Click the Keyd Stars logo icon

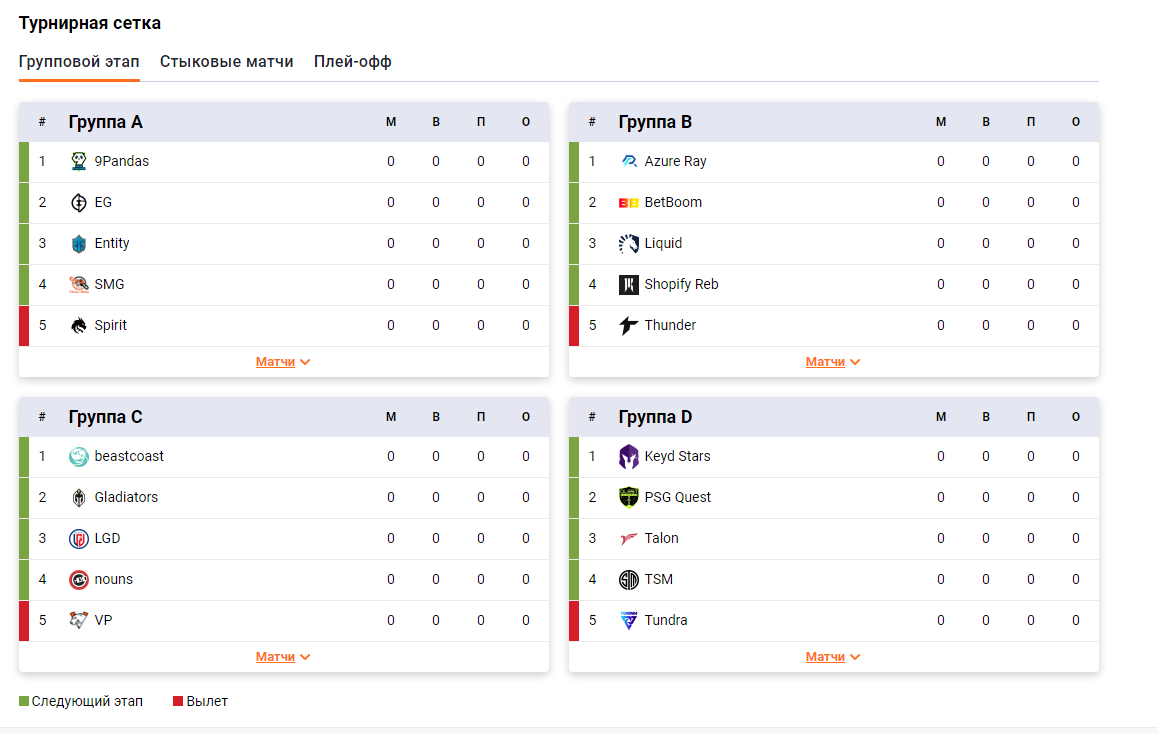(628, 456)
